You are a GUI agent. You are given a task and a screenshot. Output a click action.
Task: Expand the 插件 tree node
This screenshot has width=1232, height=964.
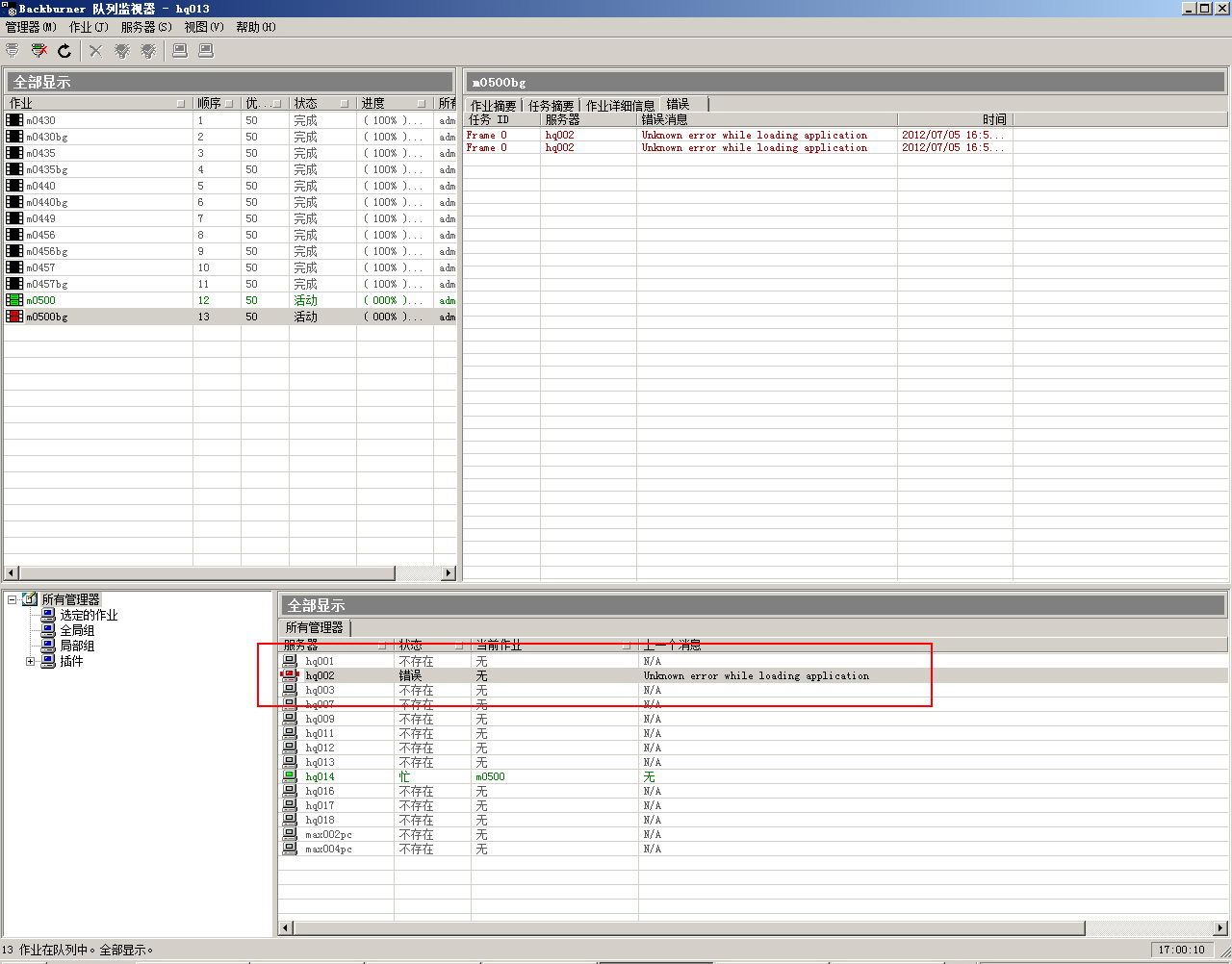pyautogui.click(x=30, y=661)
